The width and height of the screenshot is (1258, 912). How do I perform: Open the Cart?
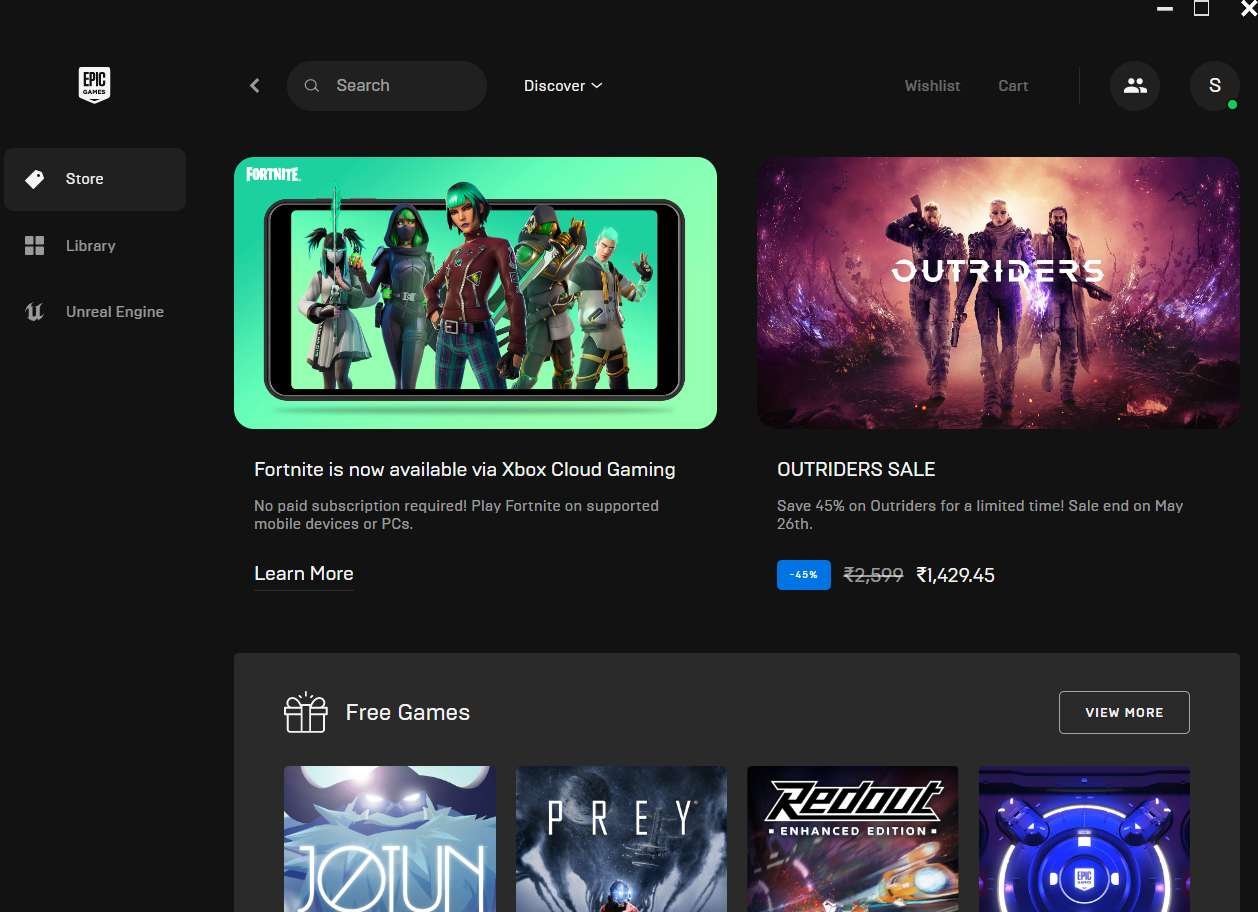(x=1012, y=85)
